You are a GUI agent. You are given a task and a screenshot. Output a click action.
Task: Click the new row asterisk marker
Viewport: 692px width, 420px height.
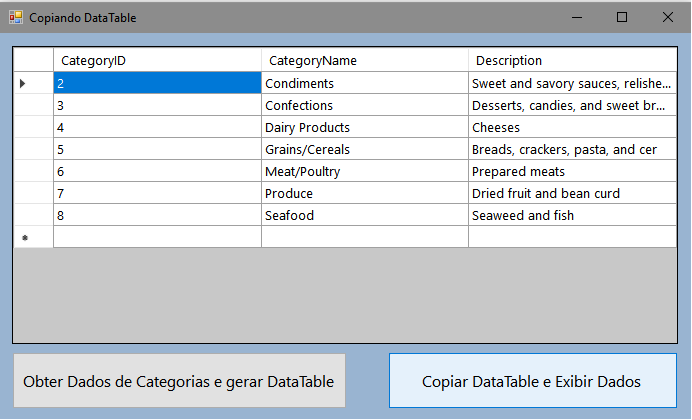(x=25, y=238)
